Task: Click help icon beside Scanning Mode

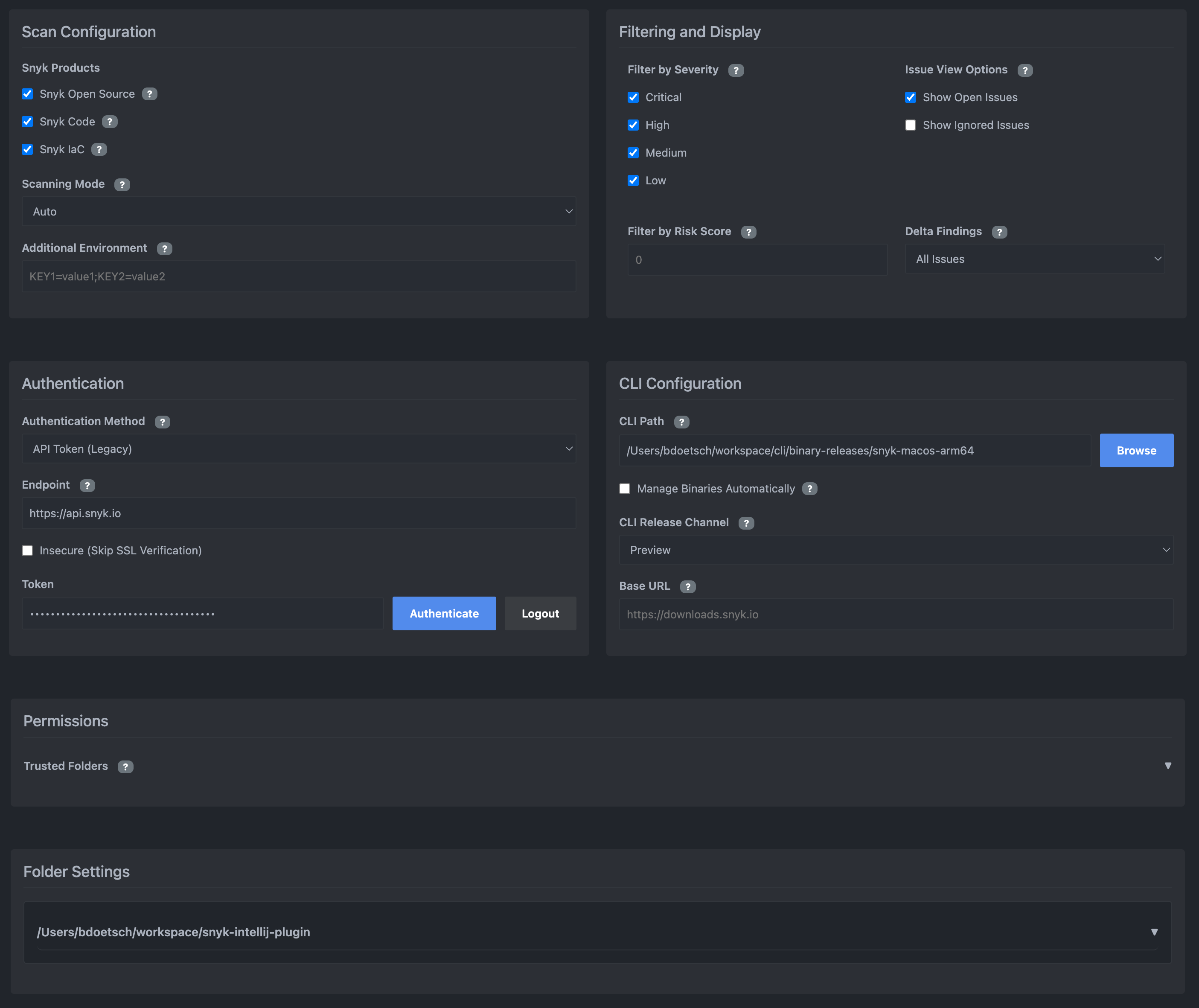Action: [122, 184]
